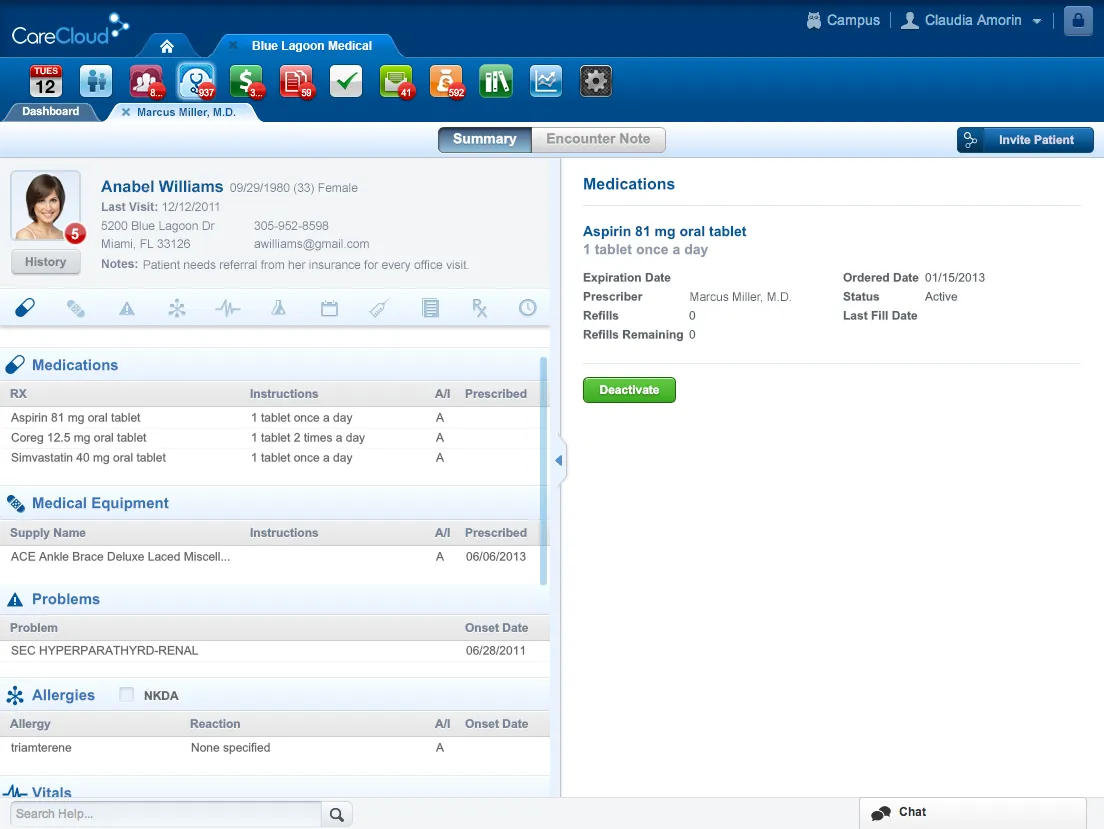Check the NKDA checkbox under Allergies

127,695
